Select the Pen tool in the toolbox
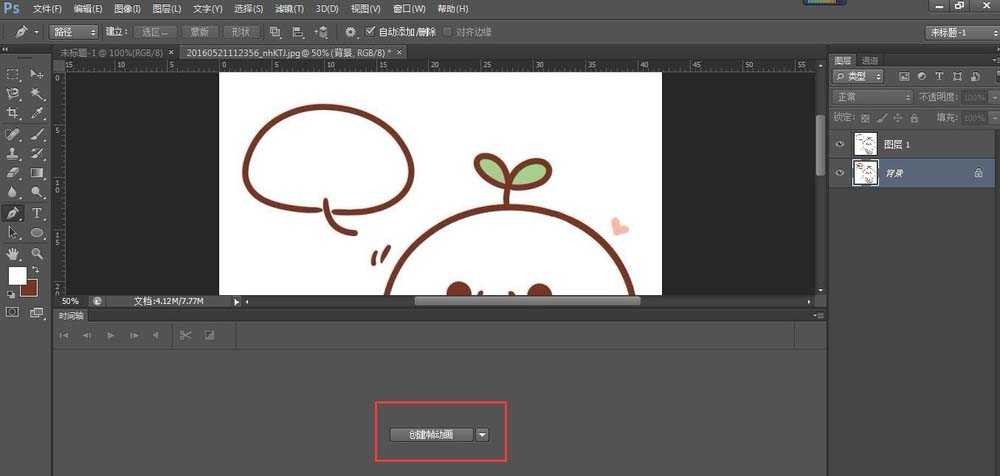 pyautogui.click(x=14, y=213)
